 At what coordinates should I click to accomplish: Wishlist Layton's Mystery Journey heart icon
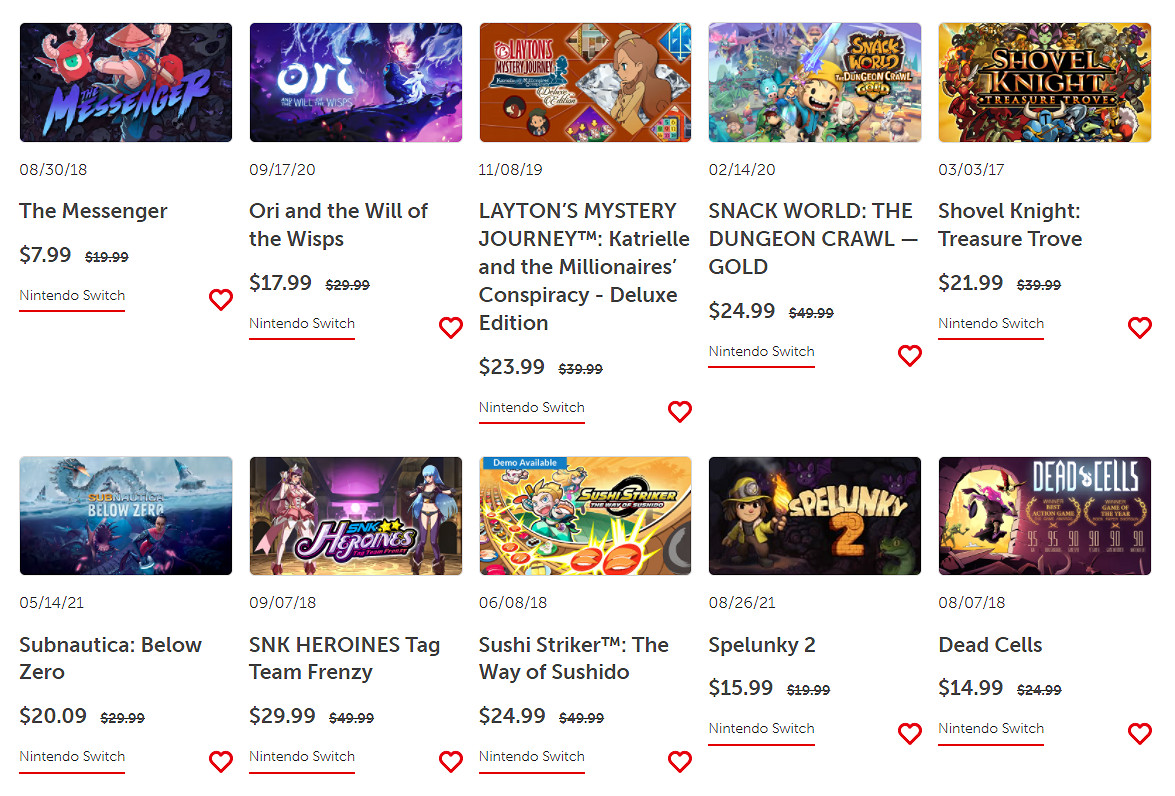coord(680,411)
